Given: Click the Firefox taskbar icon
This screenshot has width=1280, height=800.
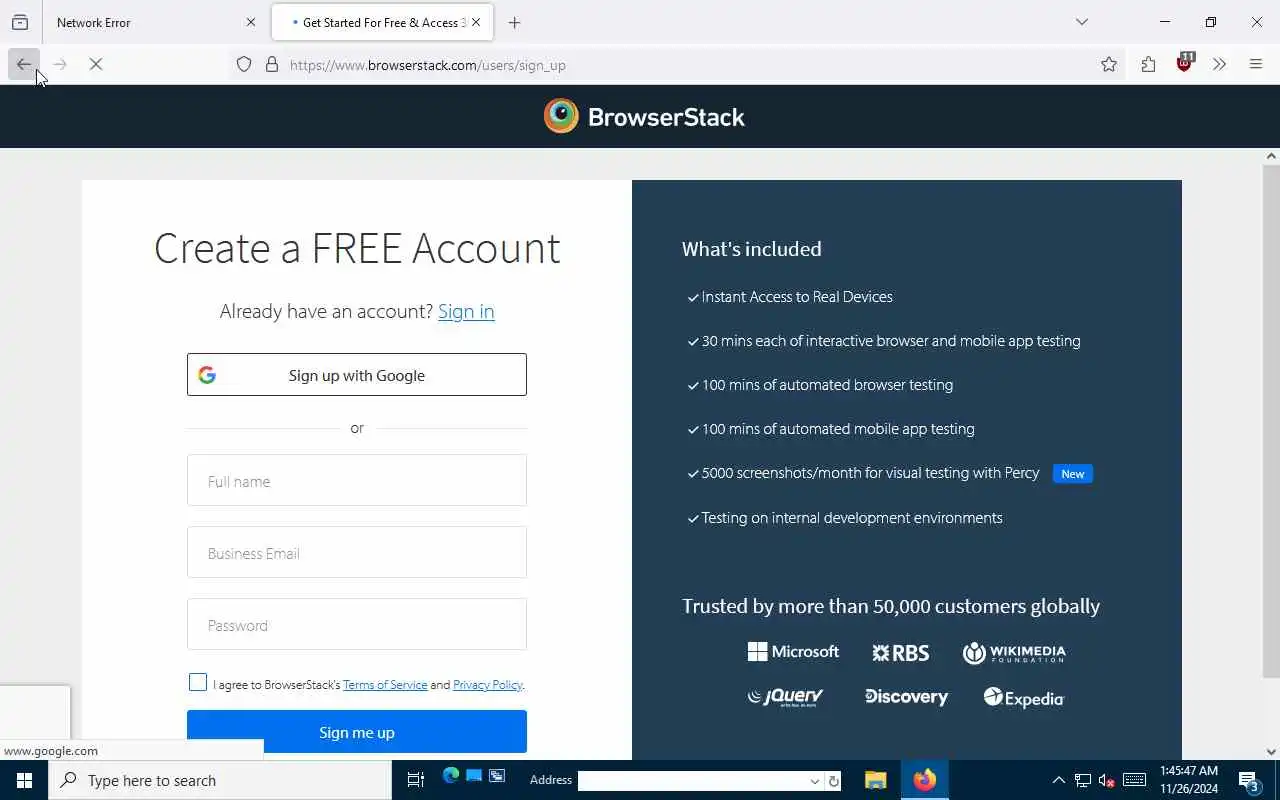Looking at the screenshot, I should [924, 780].
